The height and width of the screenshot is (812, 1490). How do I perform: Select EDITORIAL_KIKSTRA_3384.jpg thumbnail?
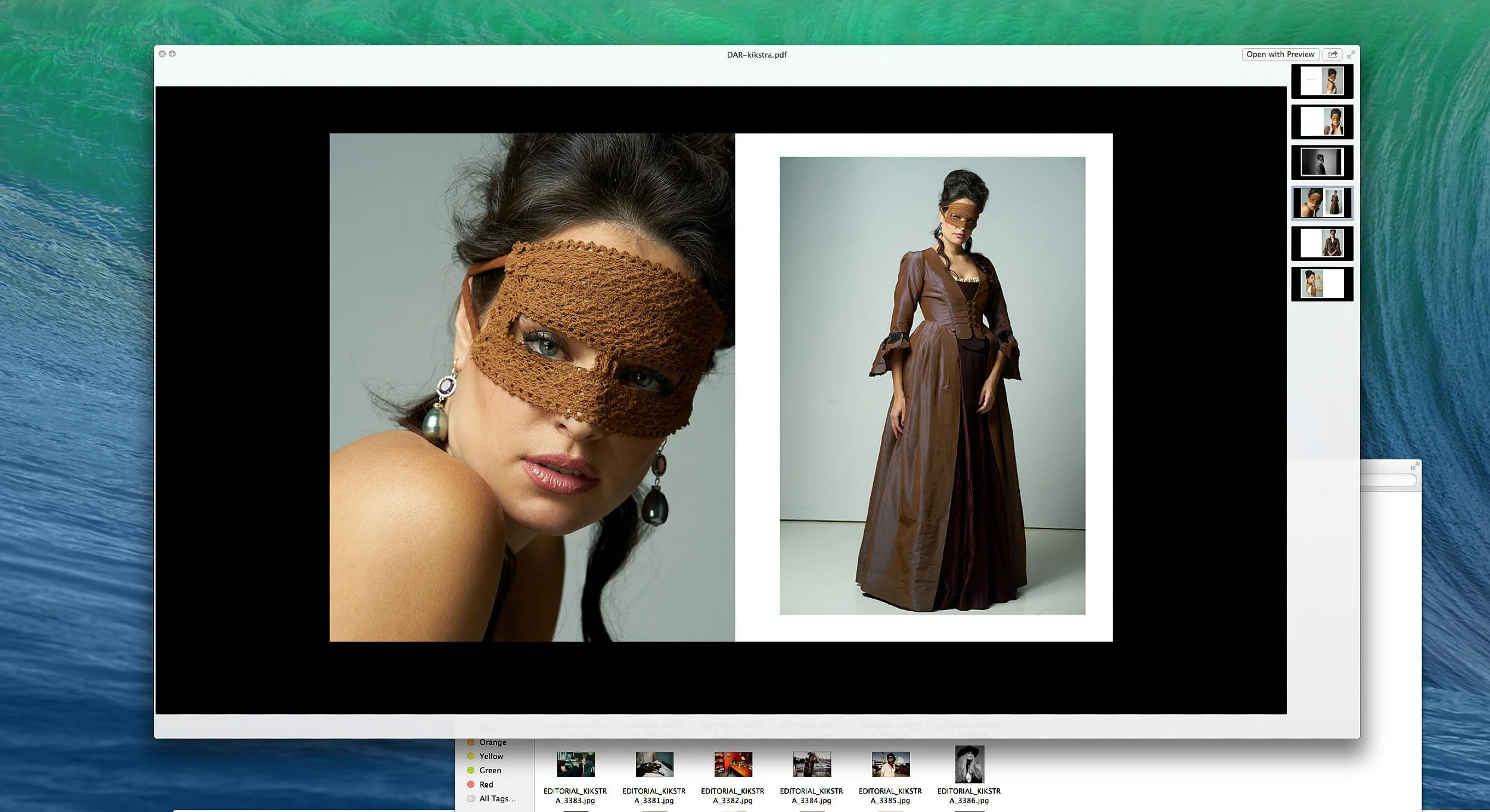(x=811, y=763)
